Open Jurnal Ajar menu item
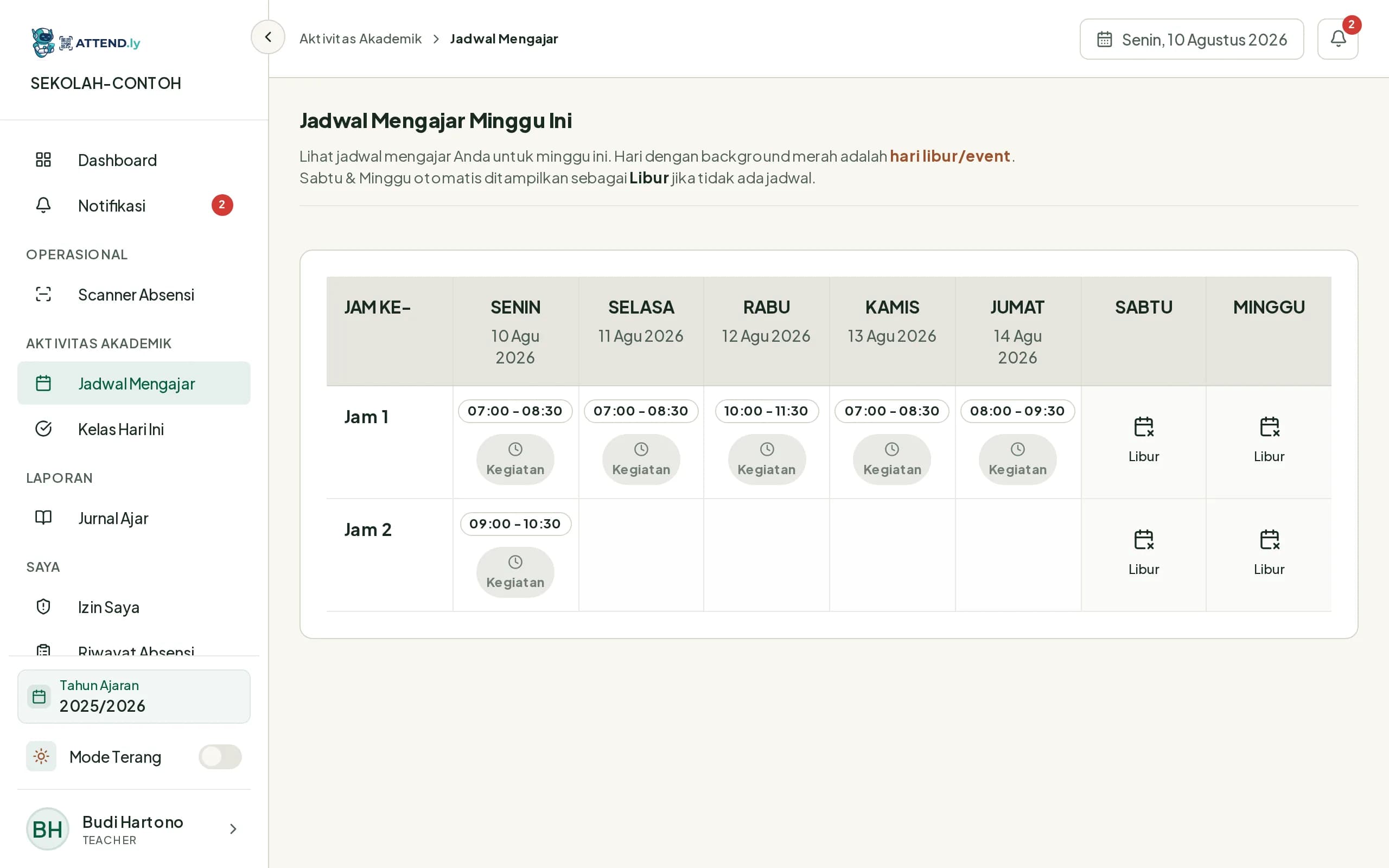1389x868 pixels. click(x=133, y=518)
